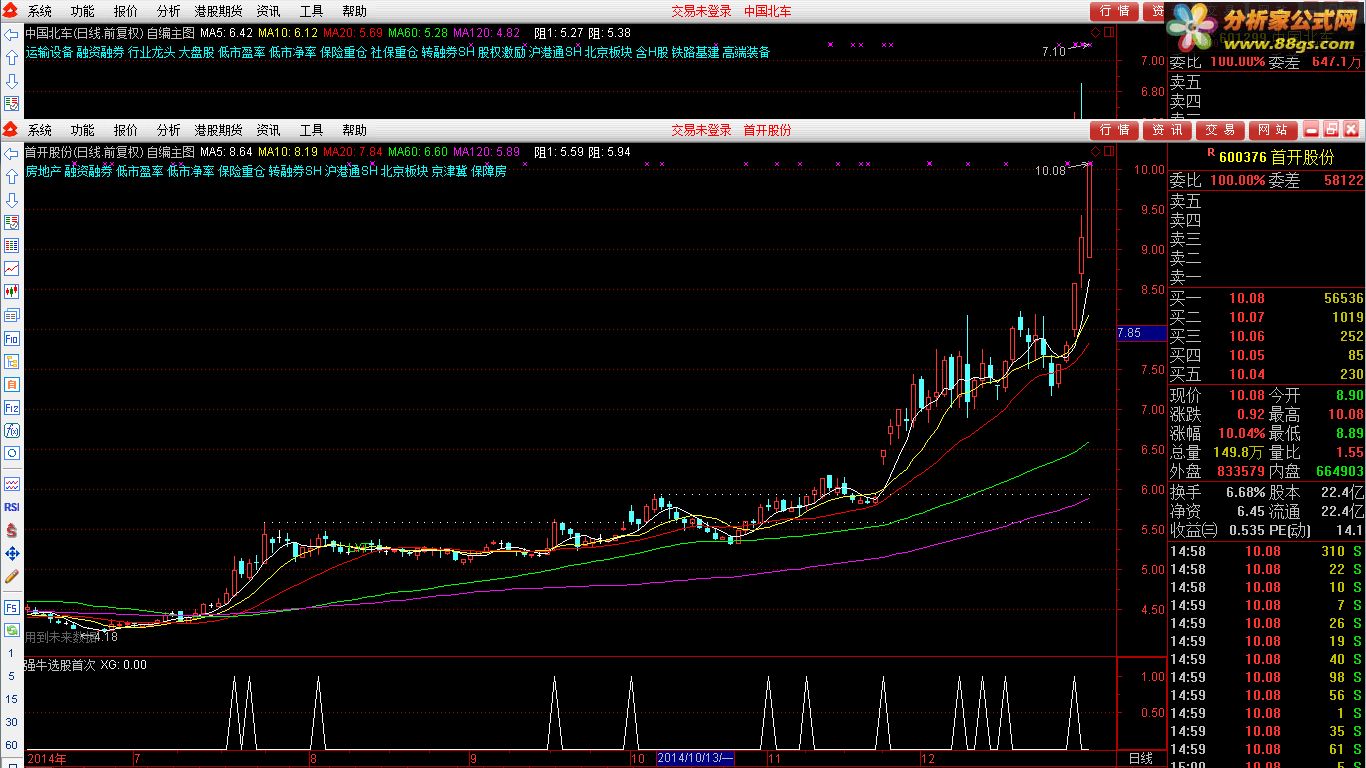
Task: Click the F5 chart switch icon
Action: pyautogui.click(x=12, y=607)
